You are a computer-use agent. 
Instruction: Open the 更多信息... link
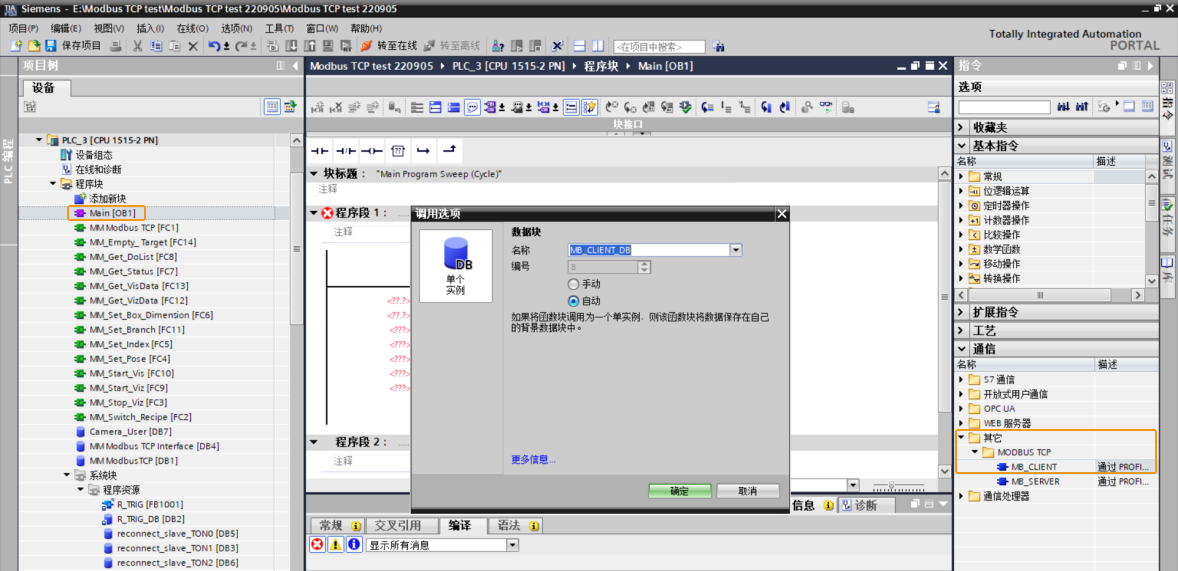tap(533, 459)
